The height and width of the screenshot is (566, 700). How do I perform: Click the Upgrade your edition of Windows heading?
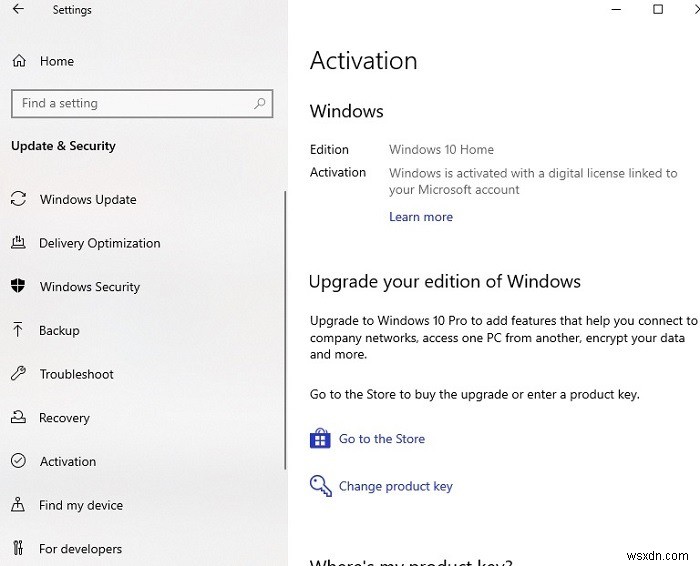click(x=445, y=282)
